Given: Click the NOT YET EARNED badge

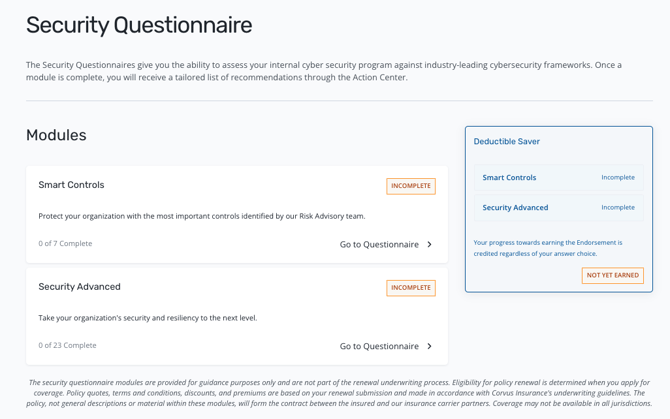Looking at the screenshot, I should (612, 275).
